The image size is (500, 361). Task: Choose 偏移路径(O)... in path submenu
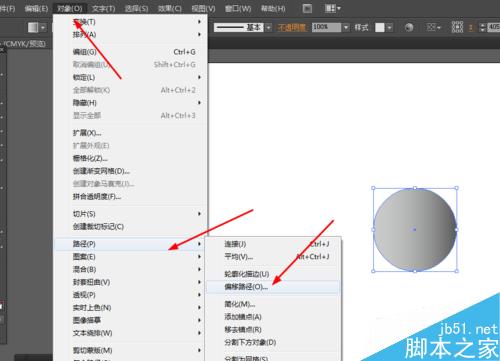coord(273,287)
